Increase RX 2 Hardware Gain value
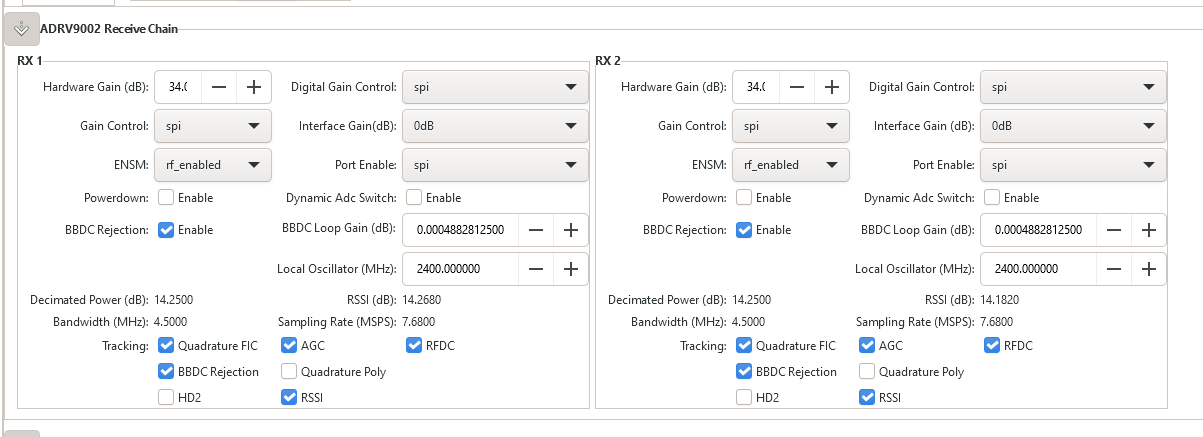Image resolution: width=1203 pixels, height=437 pixels. tap(832, 87)
